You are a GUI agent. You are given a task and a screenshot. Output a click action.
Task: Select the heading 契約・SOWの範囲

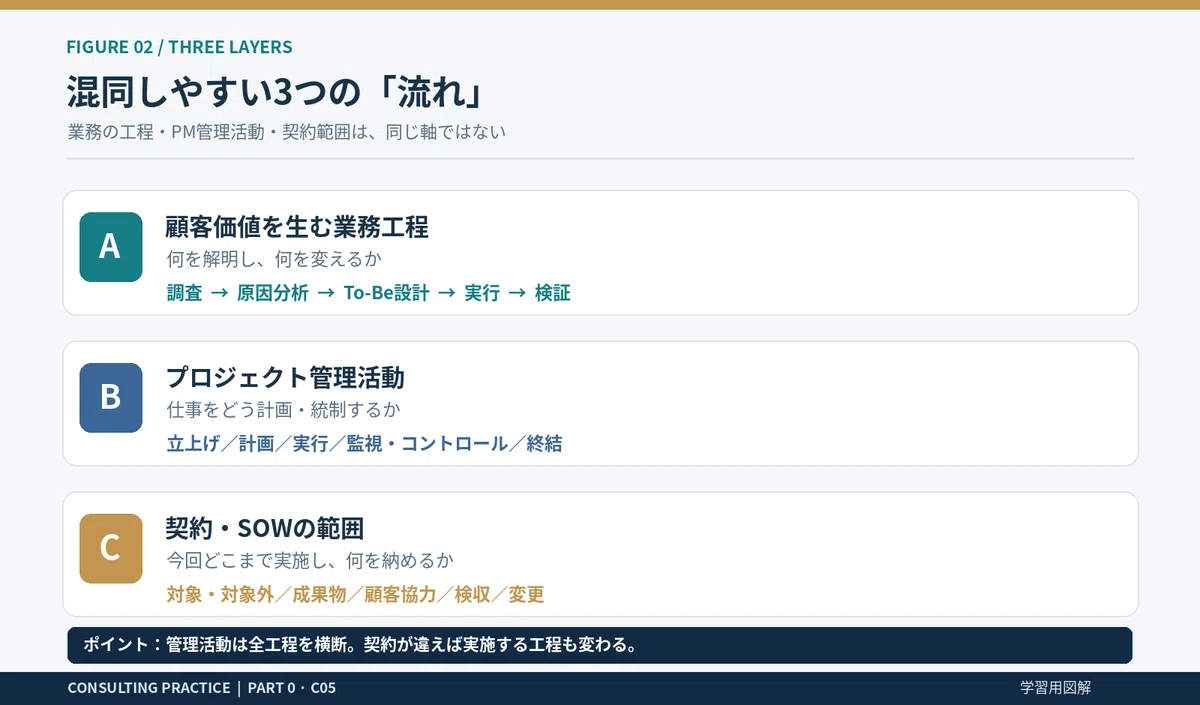click(x=264, y=528)
